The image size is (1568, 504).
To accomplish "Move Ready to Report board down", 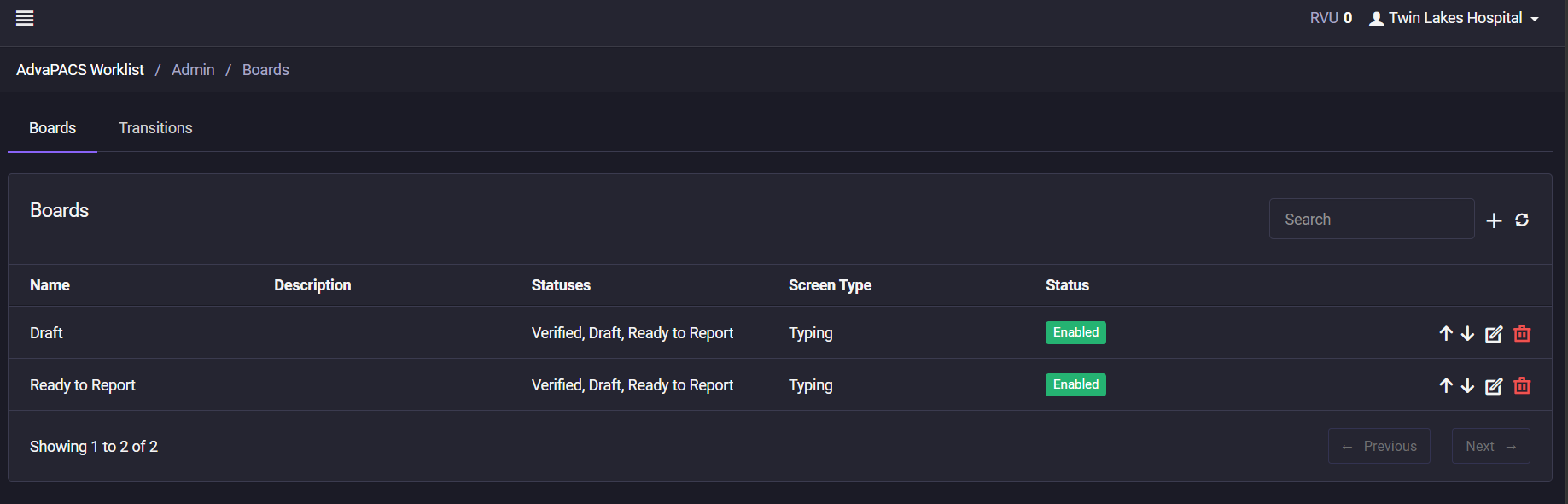I will 1468,385.
